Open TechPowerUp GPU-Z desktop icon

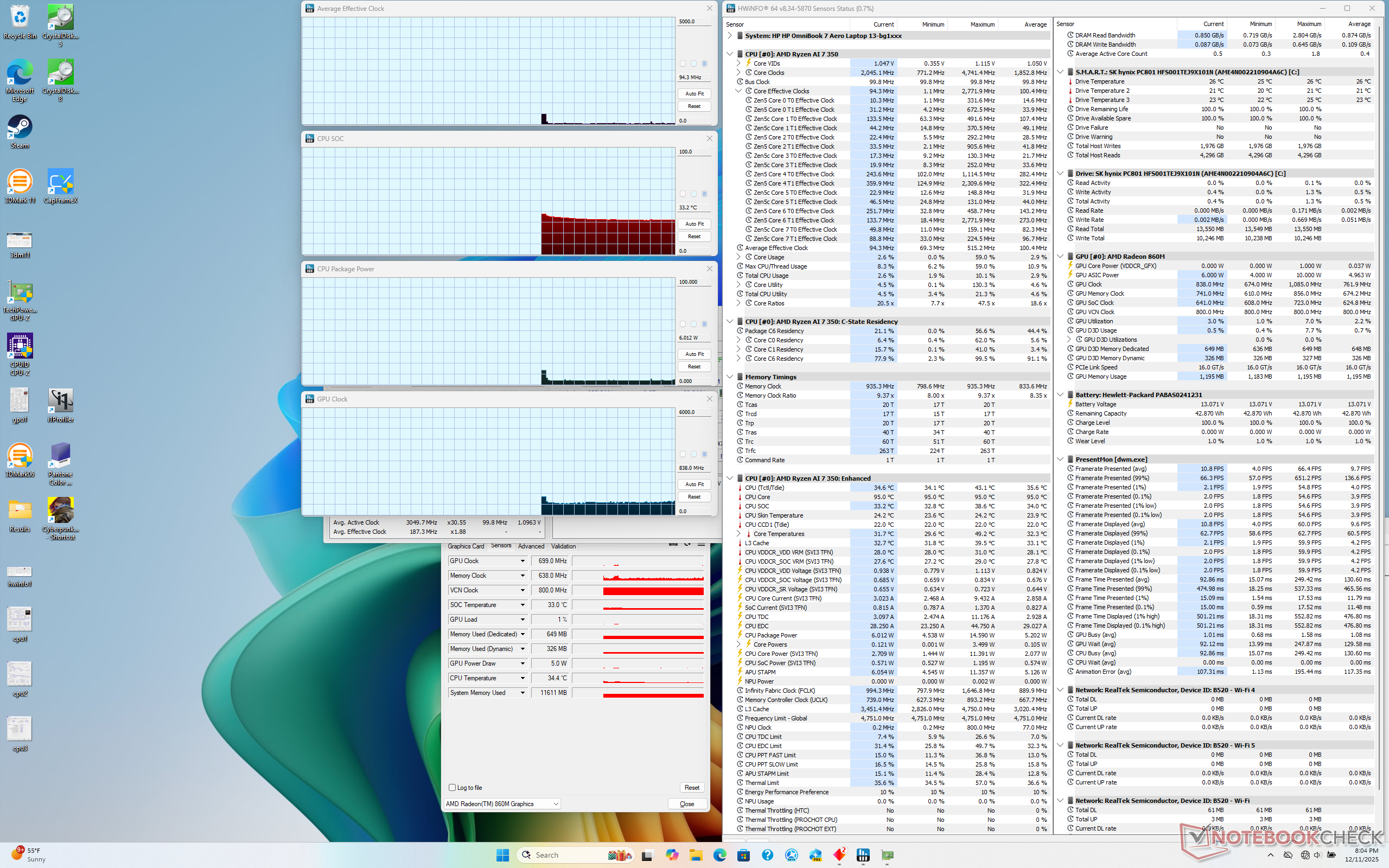click(20, 293)
